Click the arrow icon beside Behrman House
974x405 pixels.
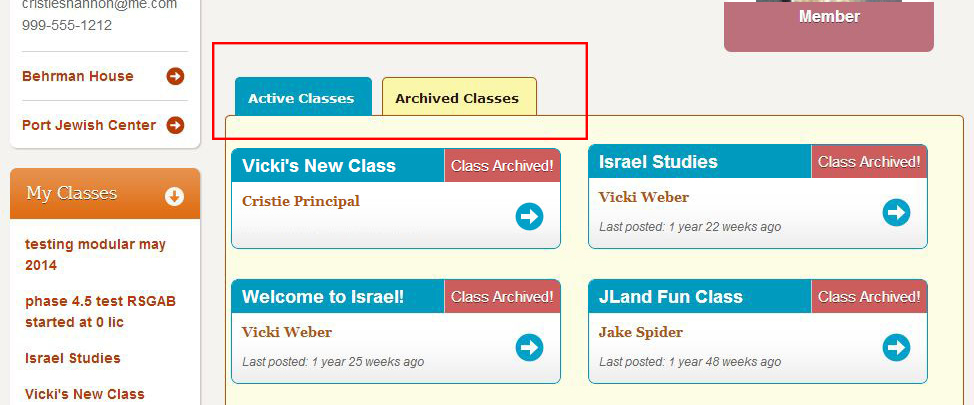175,76
